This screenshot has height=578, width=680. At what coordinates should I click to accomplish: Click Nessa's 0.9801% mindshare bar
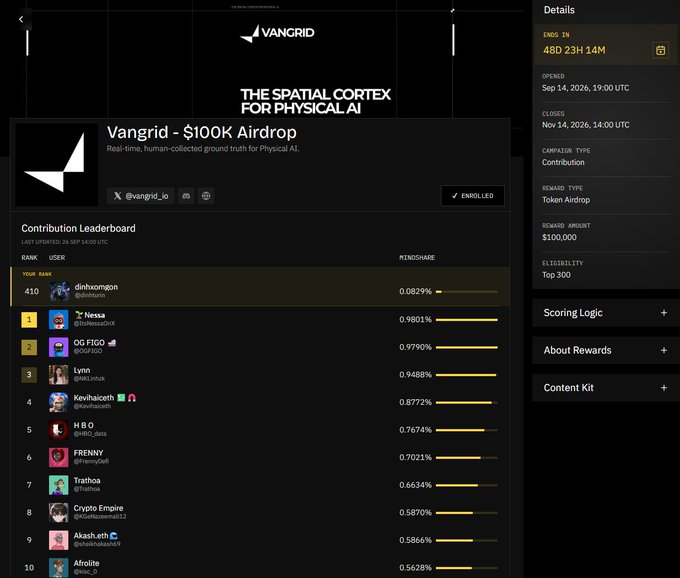pos(467,320)
